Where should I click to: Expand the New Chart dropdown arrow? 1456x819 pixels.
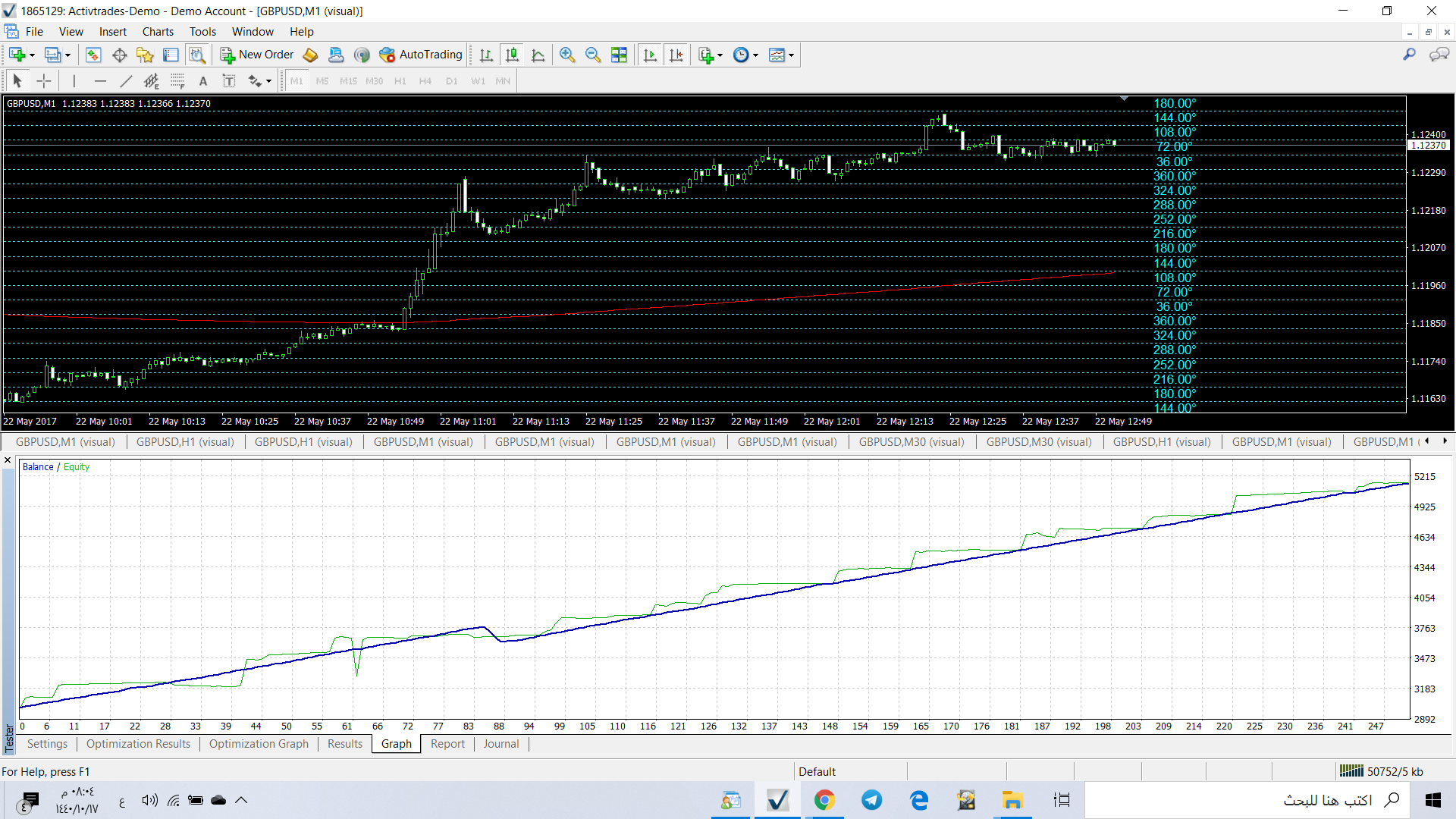[32, 55]
